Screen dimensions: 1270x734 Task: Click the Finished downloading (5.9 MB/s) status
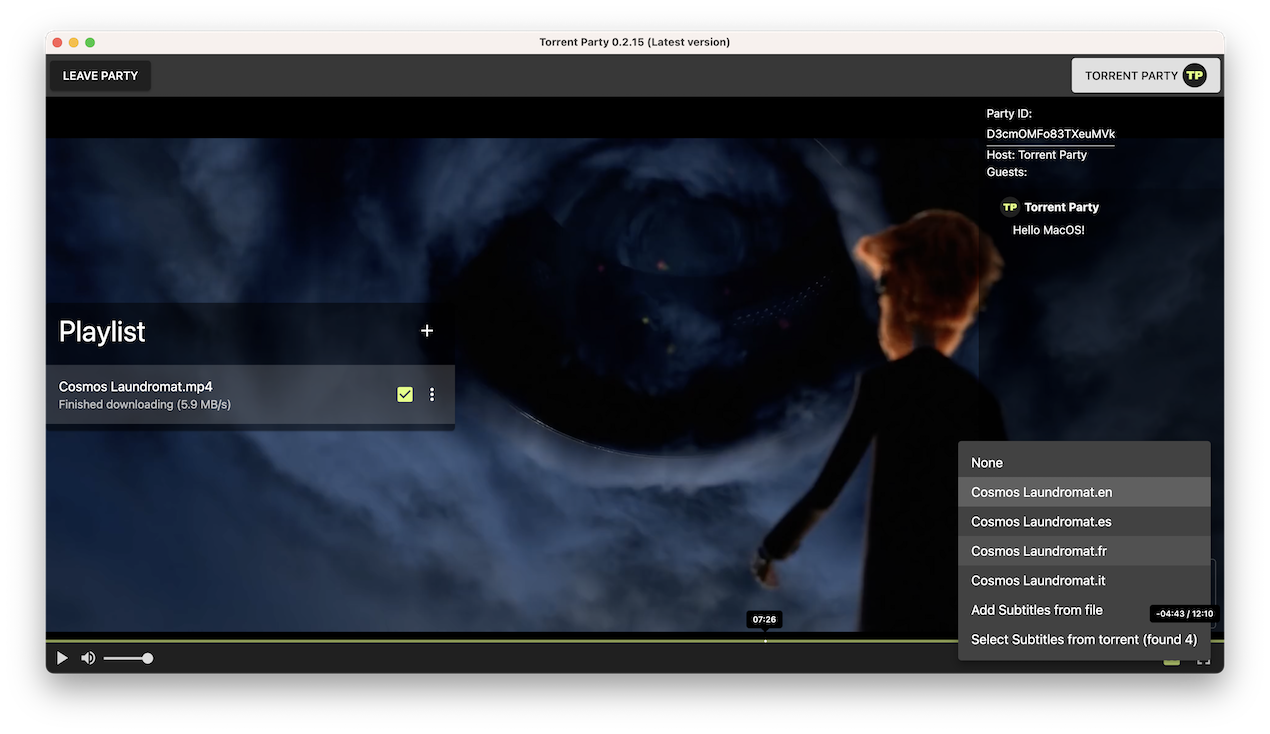pos(145,405)
